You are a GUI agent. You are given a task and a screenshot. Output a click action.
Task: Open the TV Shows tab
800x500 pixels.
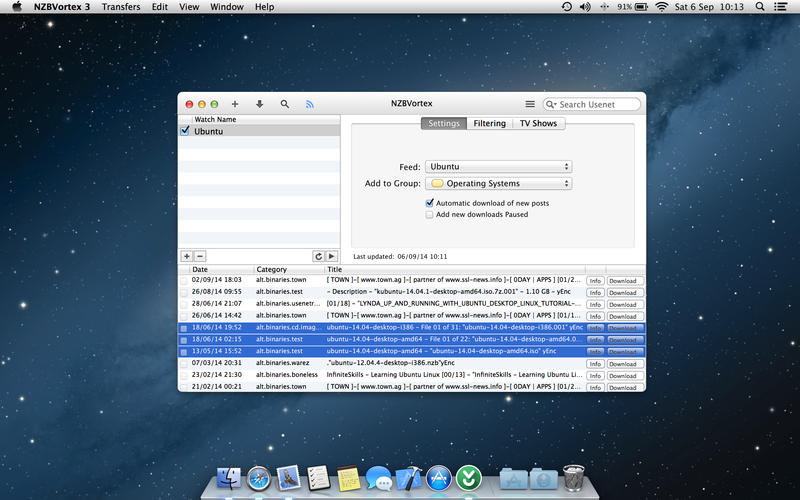click(x=538, y=124)
